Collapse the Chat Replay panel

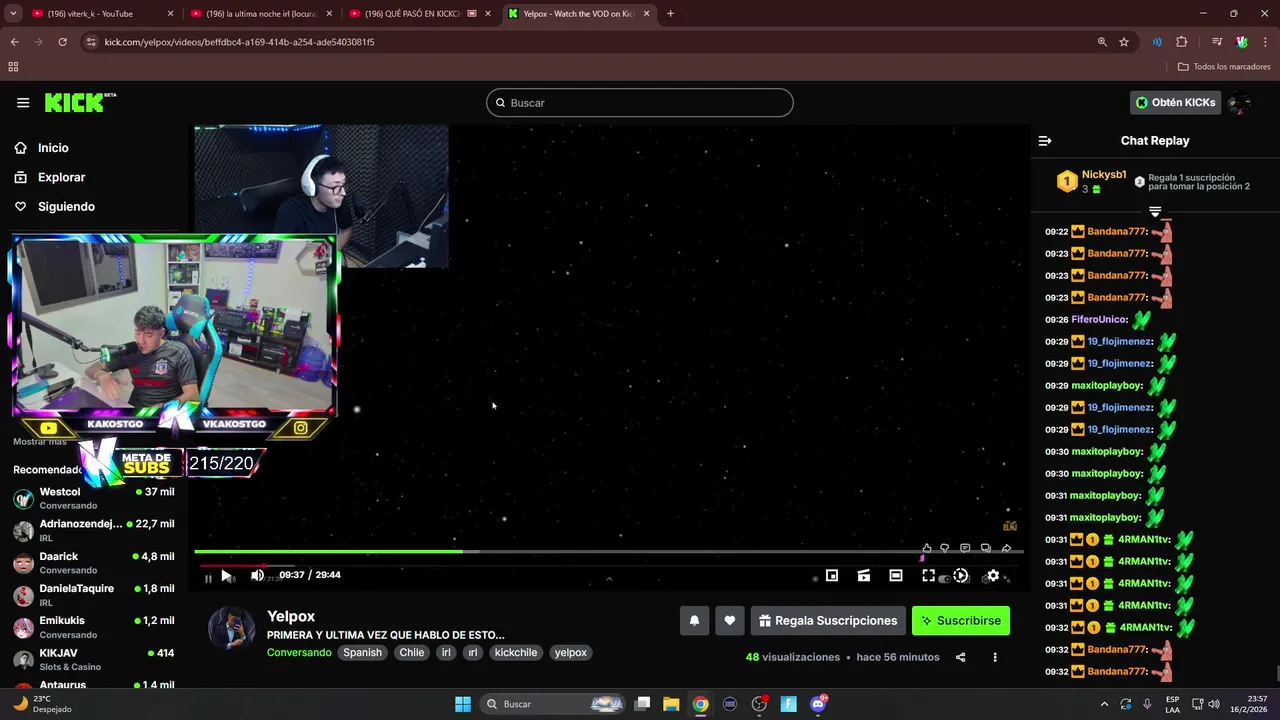pyautogui.click(x=1045, y=141)
